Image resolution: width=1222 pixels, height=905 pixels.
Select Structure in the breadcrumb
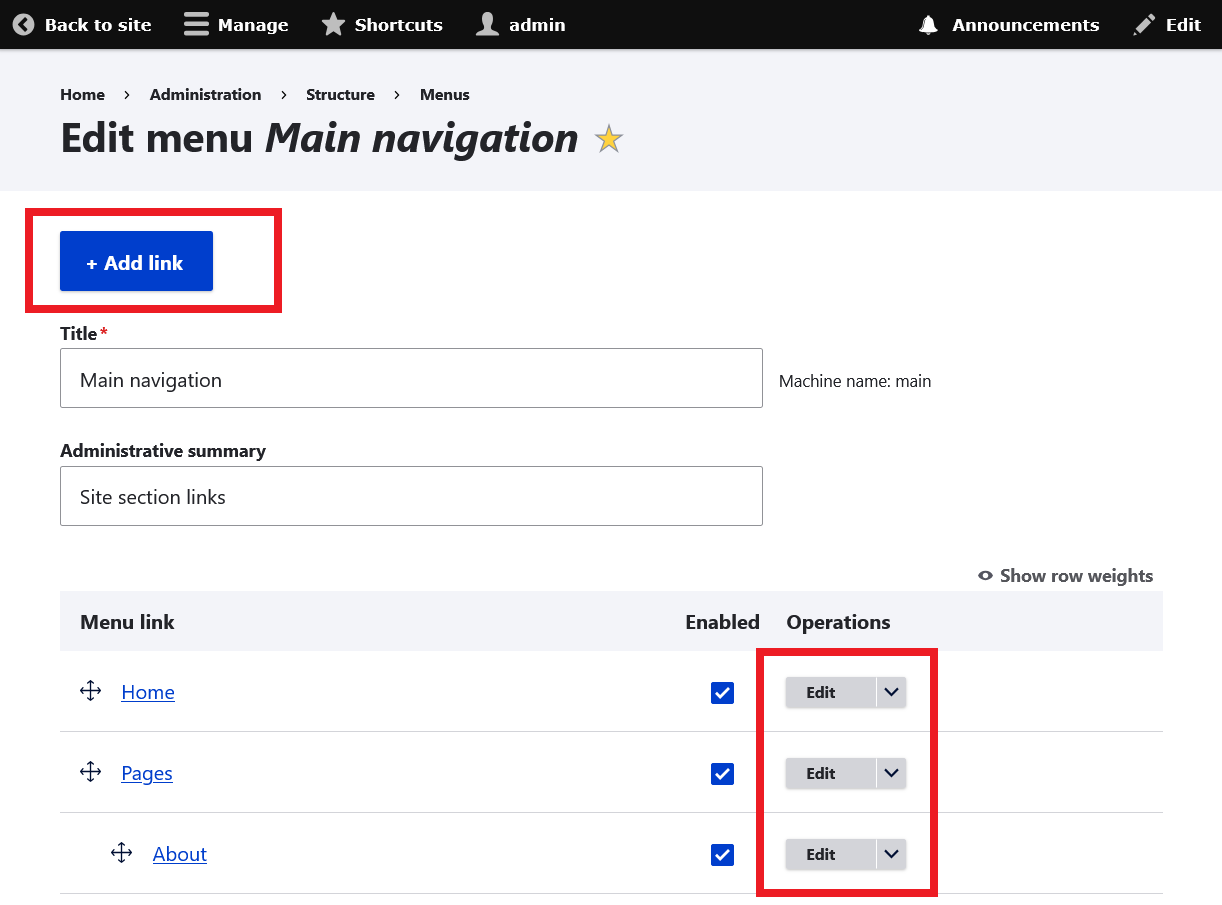pyautogui.click(x=340, y=94)
